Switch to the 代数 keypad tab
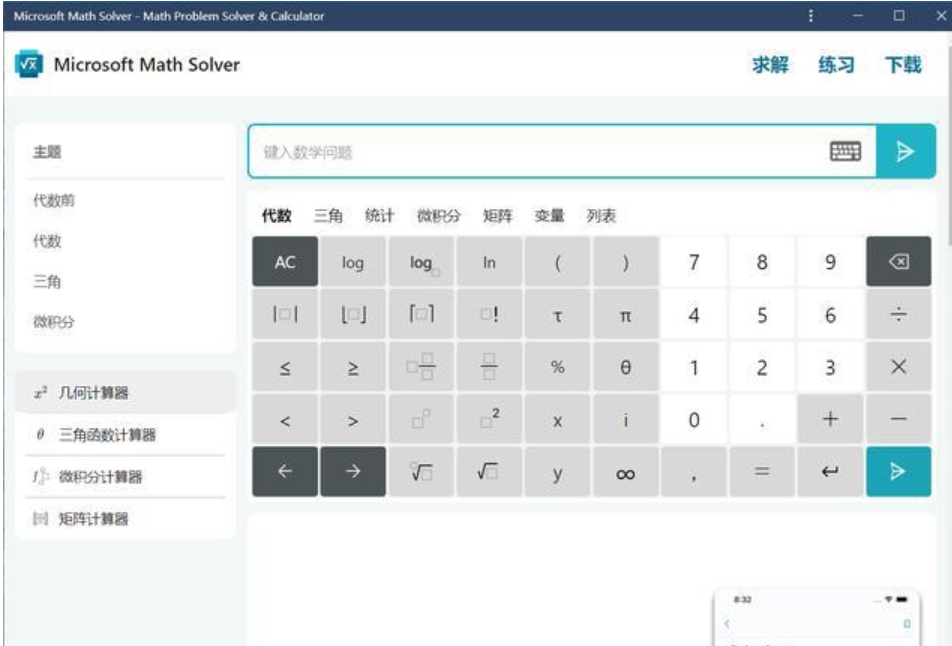This screenshot has height=646, width=952. click(x=276, y=216)
